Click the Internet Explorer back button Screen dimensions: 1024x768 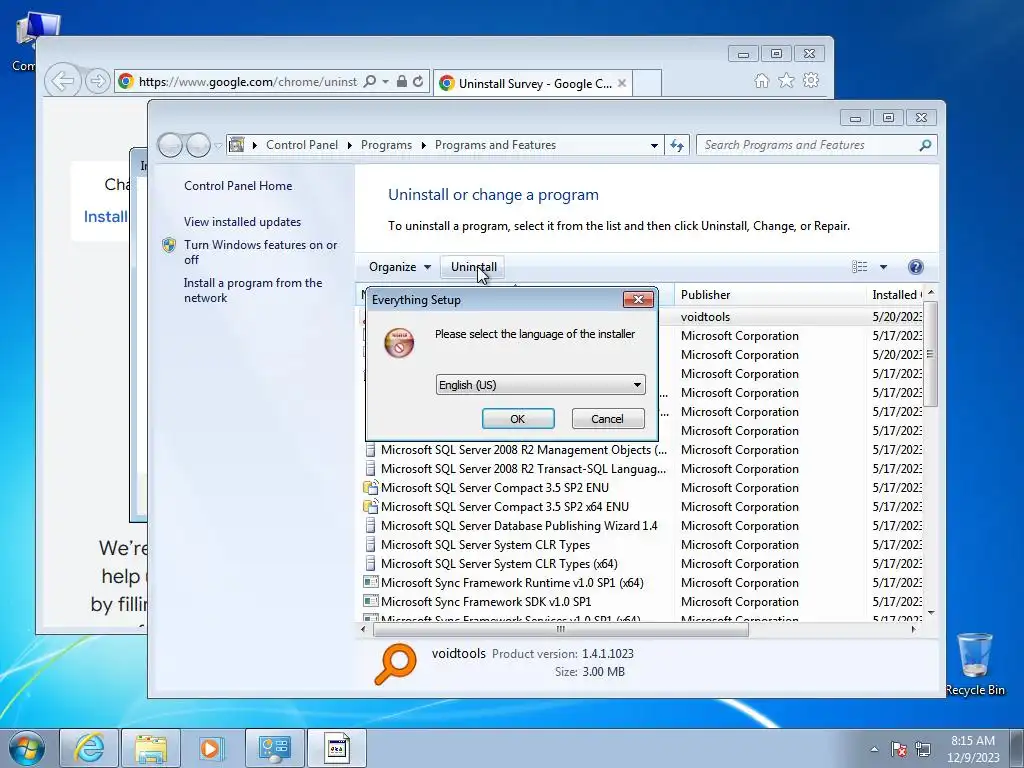tap(63, 82)
